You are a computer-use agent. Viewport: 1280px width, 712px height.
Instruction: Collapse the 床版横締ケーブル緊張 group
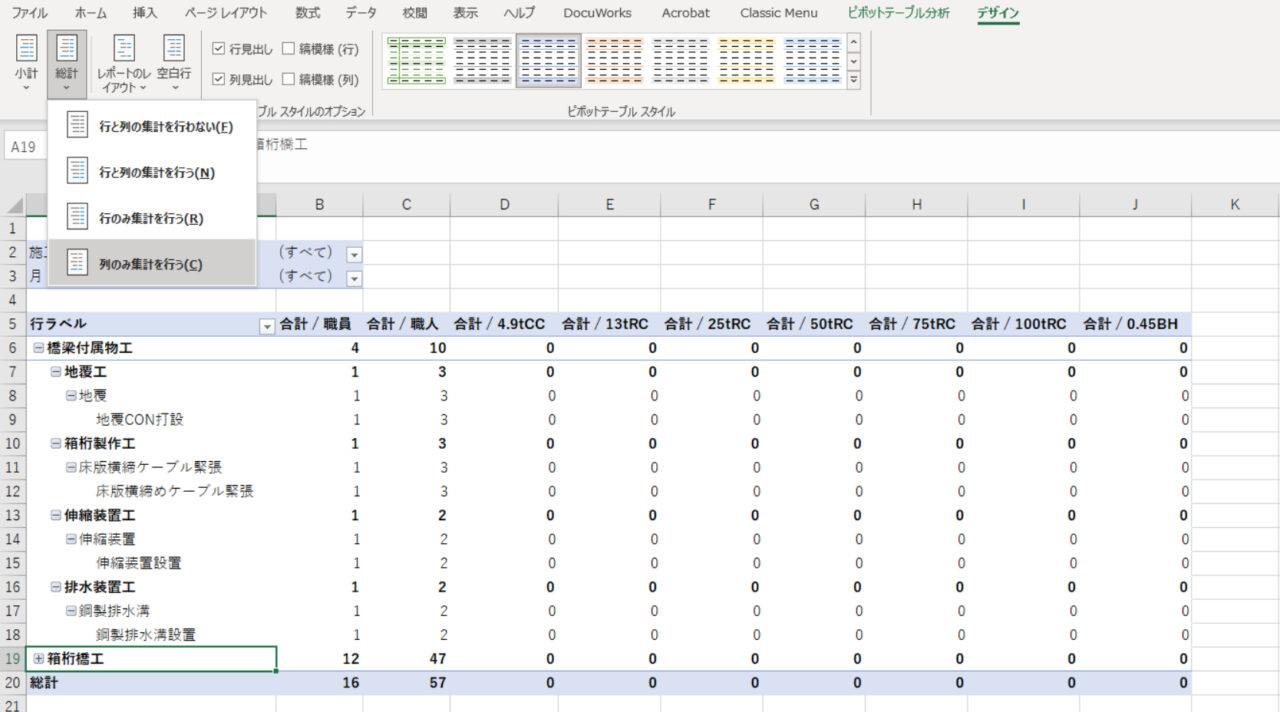click(x=71, y=468)
